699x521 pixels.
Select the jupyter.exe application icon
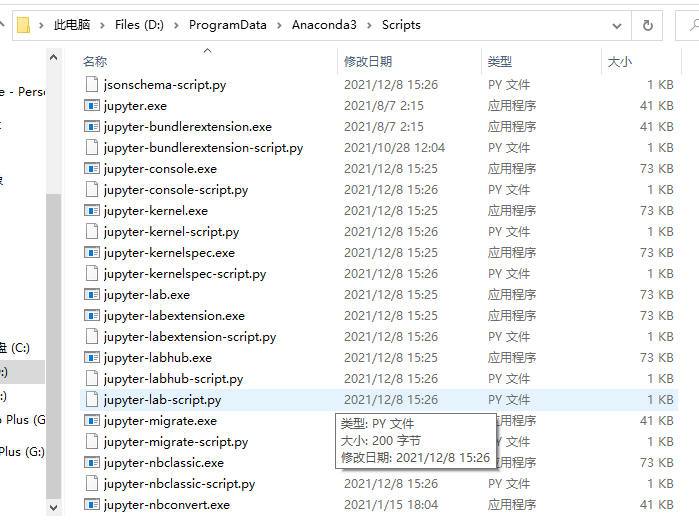click(92, 106)
